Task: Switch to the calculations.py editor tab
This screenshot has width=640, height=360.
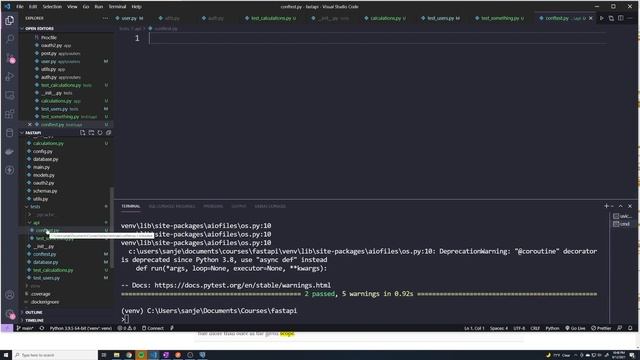Action: pyautogui.click(x=385, y=18)
